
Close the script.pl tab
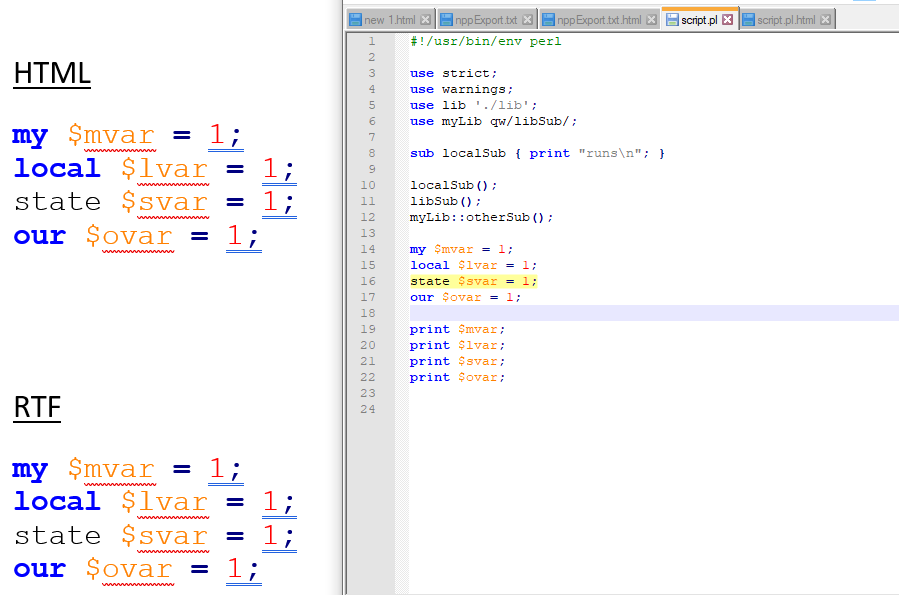click(728, 19)
